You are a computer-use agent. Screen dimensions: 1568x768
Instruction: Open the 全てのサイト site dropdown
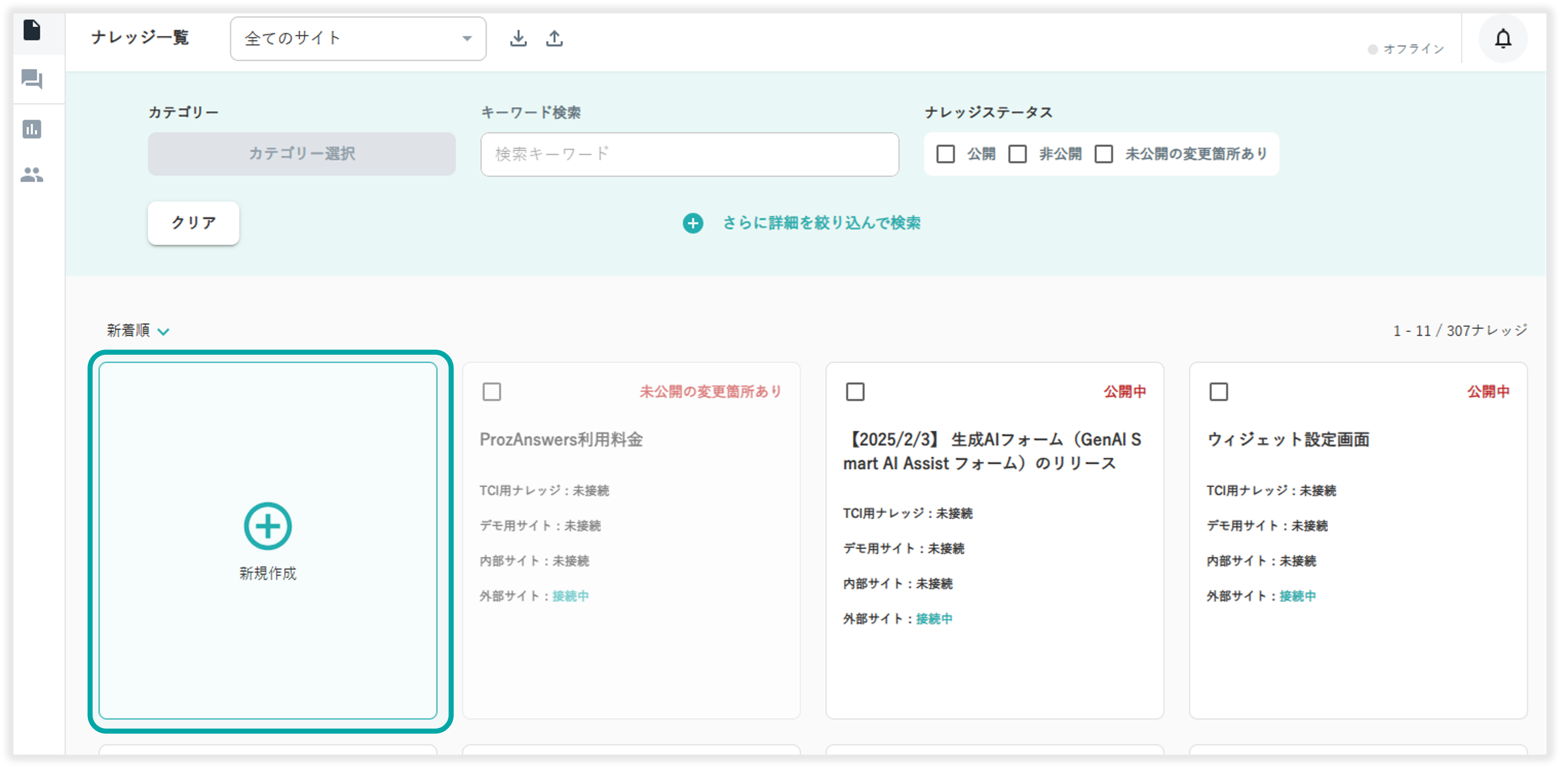[x=358, y=38]
